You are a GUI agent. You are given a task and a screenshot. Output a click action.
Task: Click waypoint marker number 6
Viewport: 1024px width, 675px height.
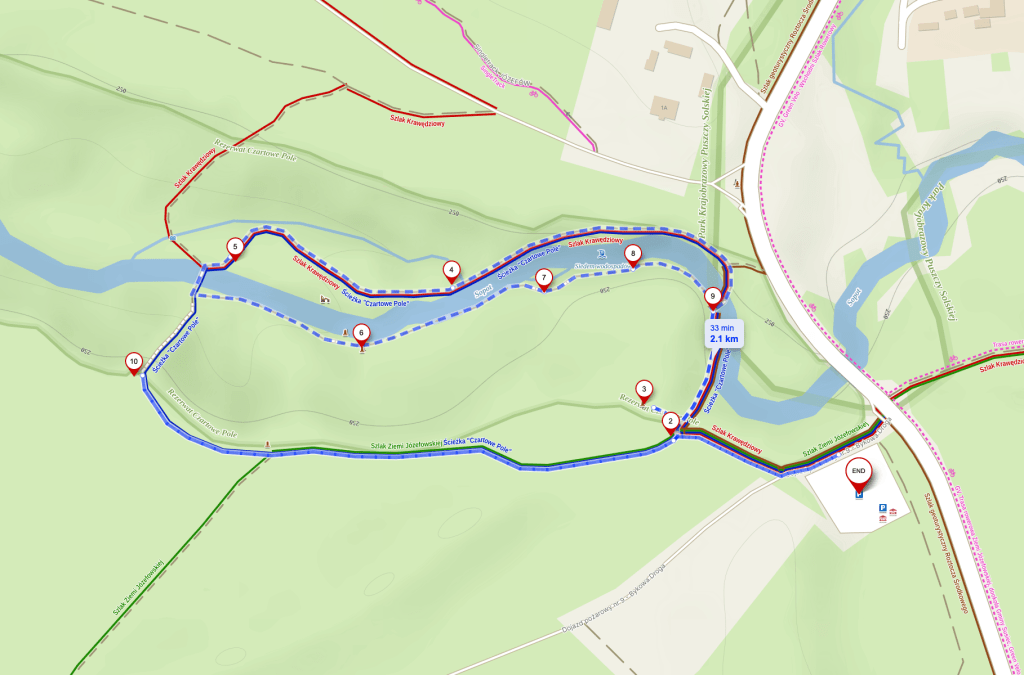(x=361, y=335)
